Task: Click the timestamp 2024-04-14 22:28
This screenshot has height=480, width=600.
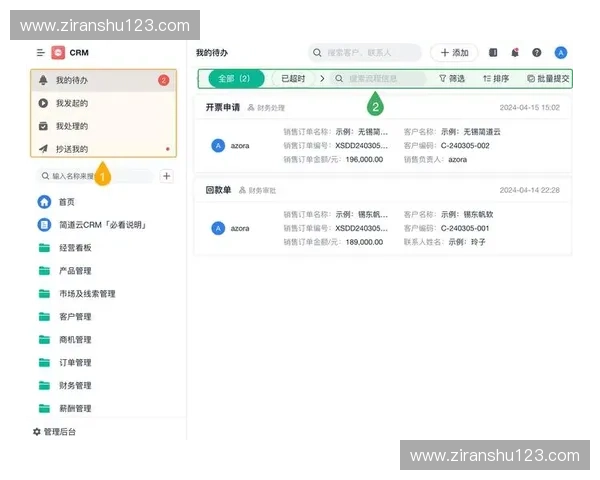Action: pos(530,190)
